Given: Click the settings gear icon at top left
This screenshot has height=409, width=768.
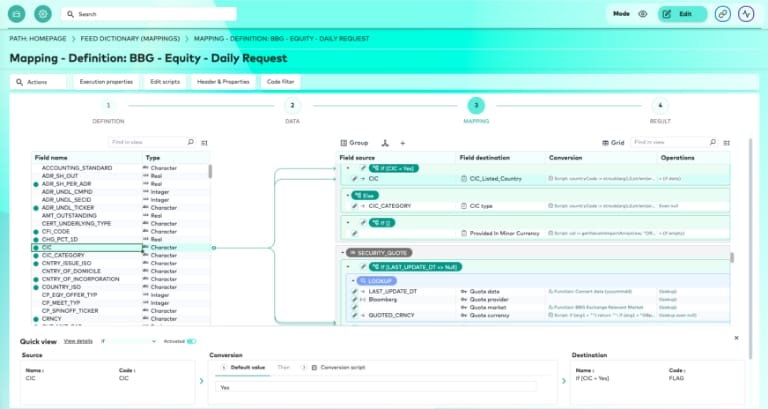Looking at the screenshot, I should click(x=42, y=14).
